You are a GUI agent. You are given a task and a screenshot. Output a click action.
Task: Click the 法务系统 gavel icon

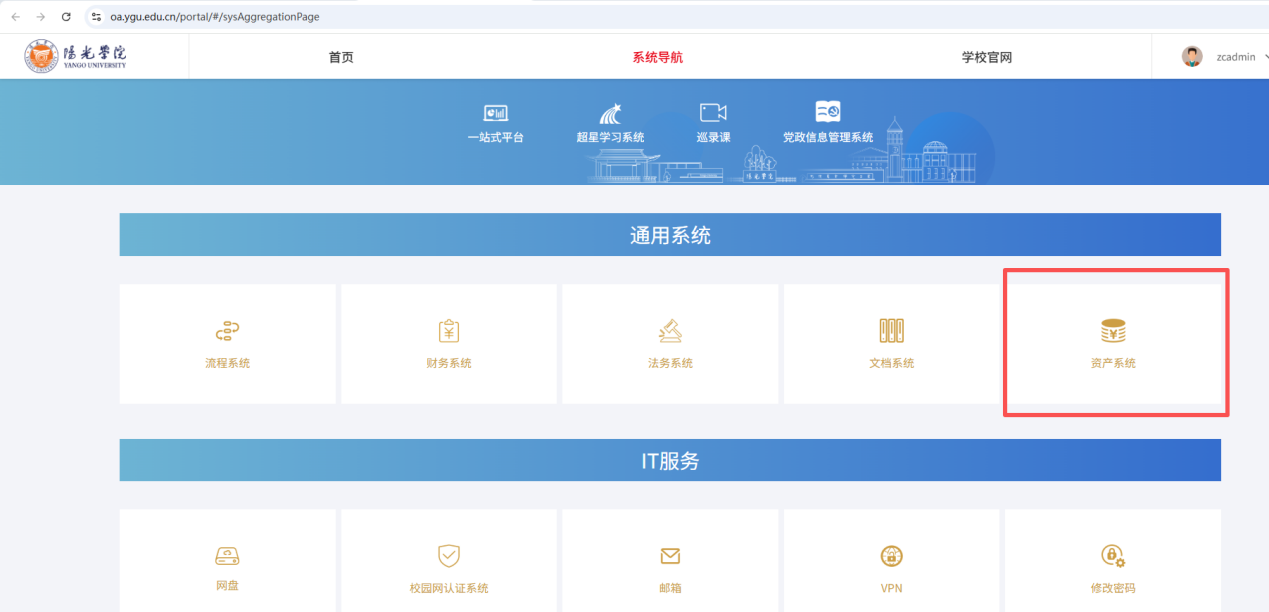(670, 331)
